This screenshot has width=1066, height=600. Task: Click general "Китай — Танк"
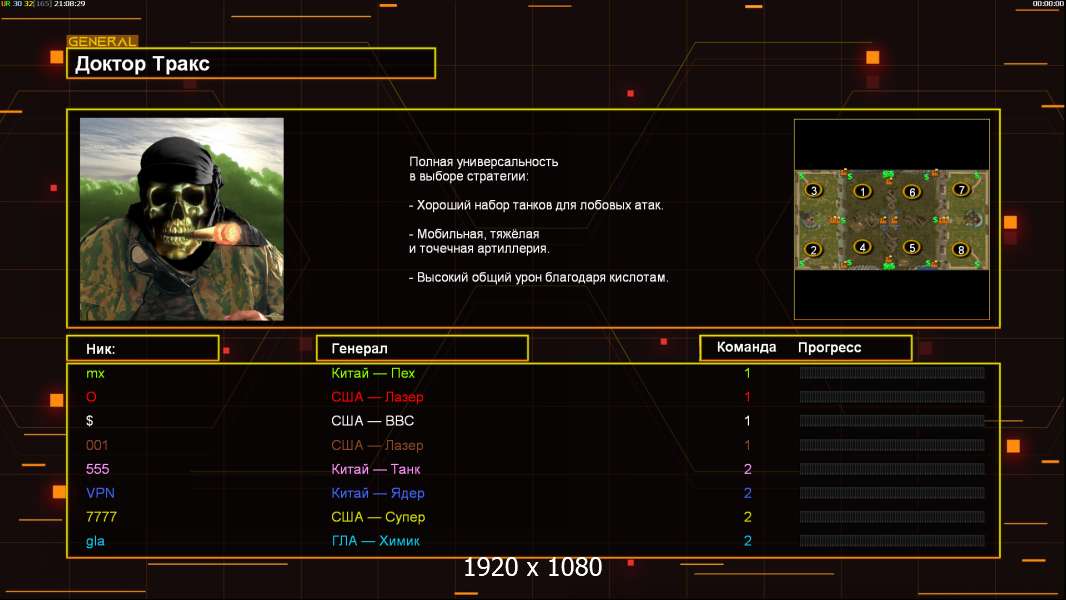[x=376, y=469]
